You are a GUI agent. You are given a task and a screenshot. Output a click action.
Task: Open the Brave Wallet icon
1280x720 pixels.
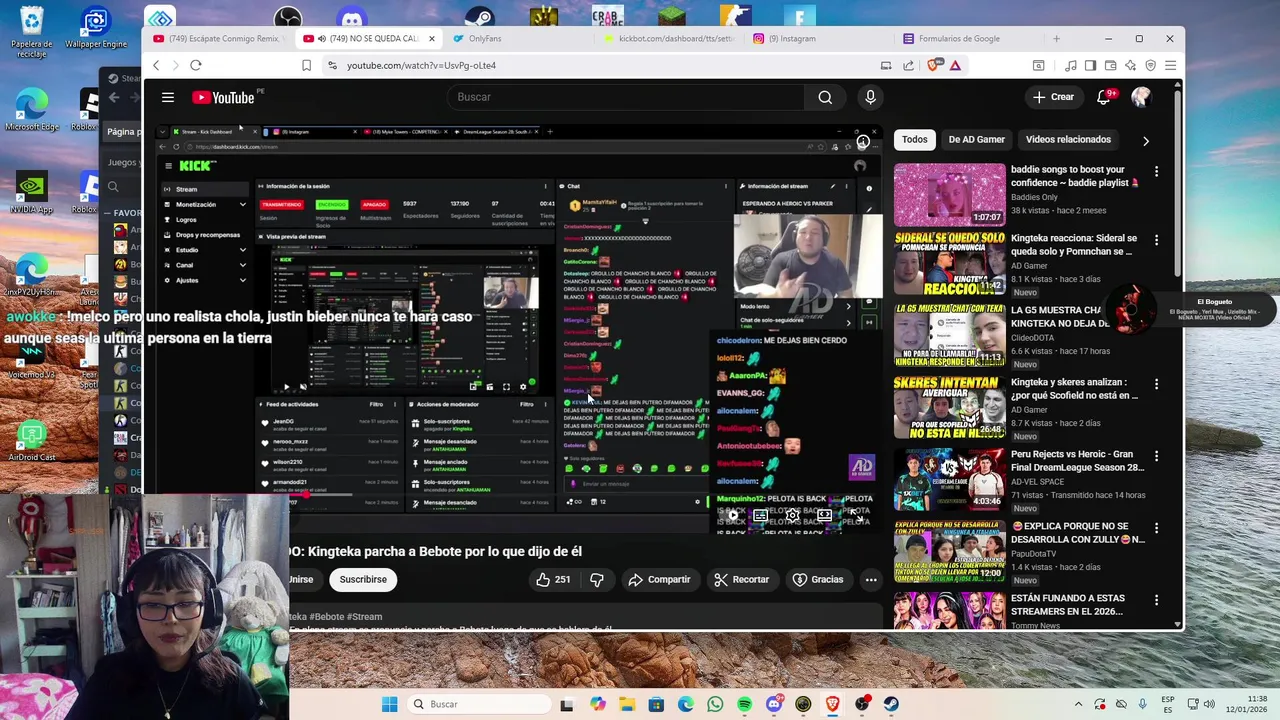[x=1110, y=65]
